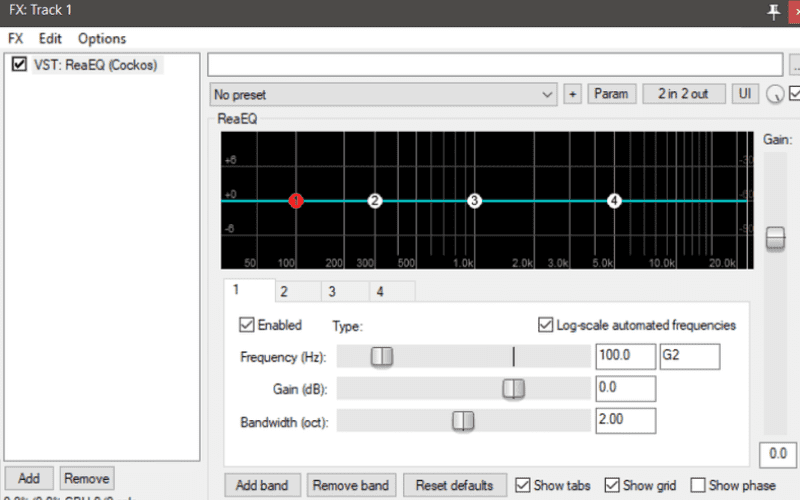The height and width of the screenshot is (500, 800).
Task: Switch to band tab 2
Action: click(x=298, y=292)
